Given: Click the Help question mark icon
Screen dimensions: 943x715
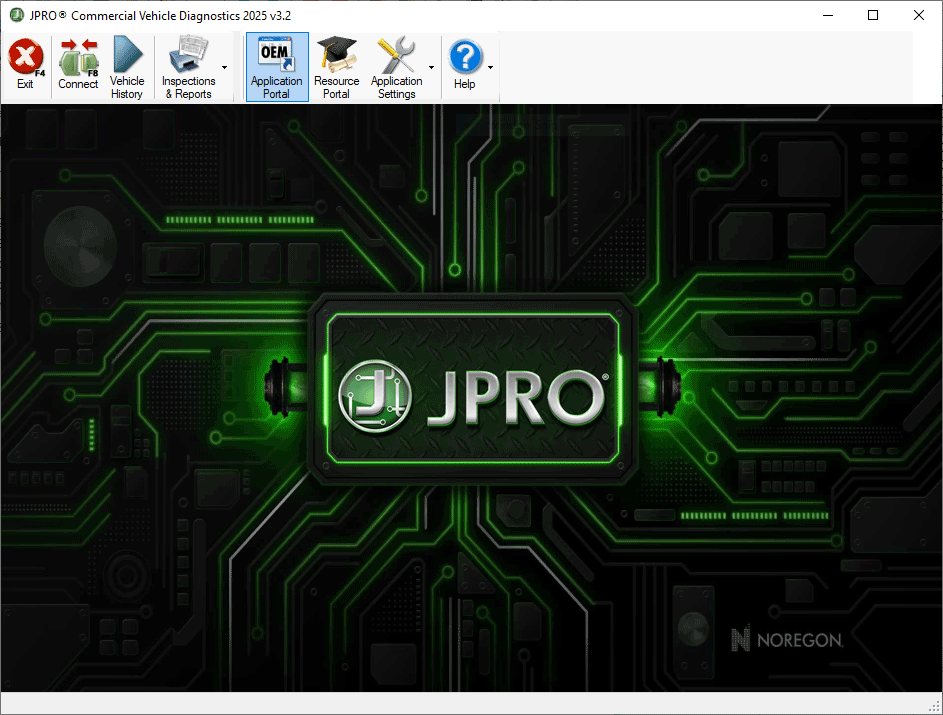Looking at the screenshot, I should coord(466,55).
